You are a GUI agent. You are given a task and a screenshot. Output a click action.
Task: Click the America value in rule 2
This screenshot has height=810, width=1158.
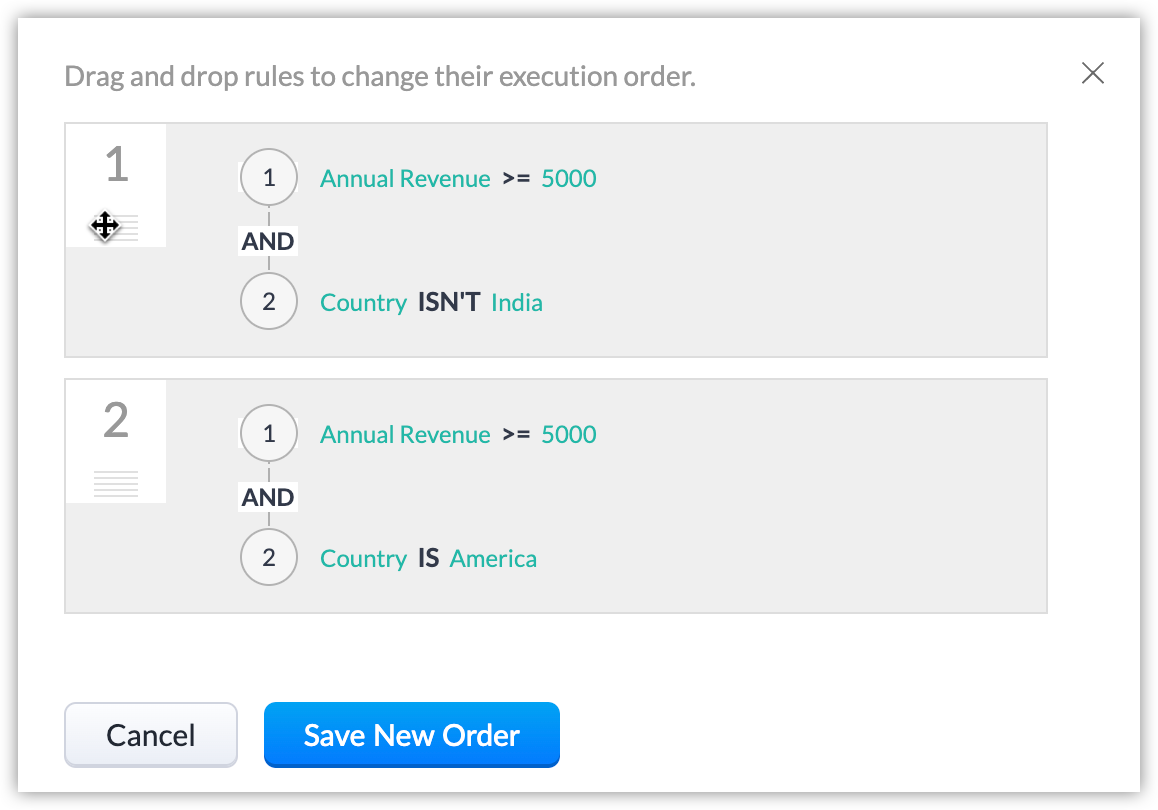click(x=493, y=559)
